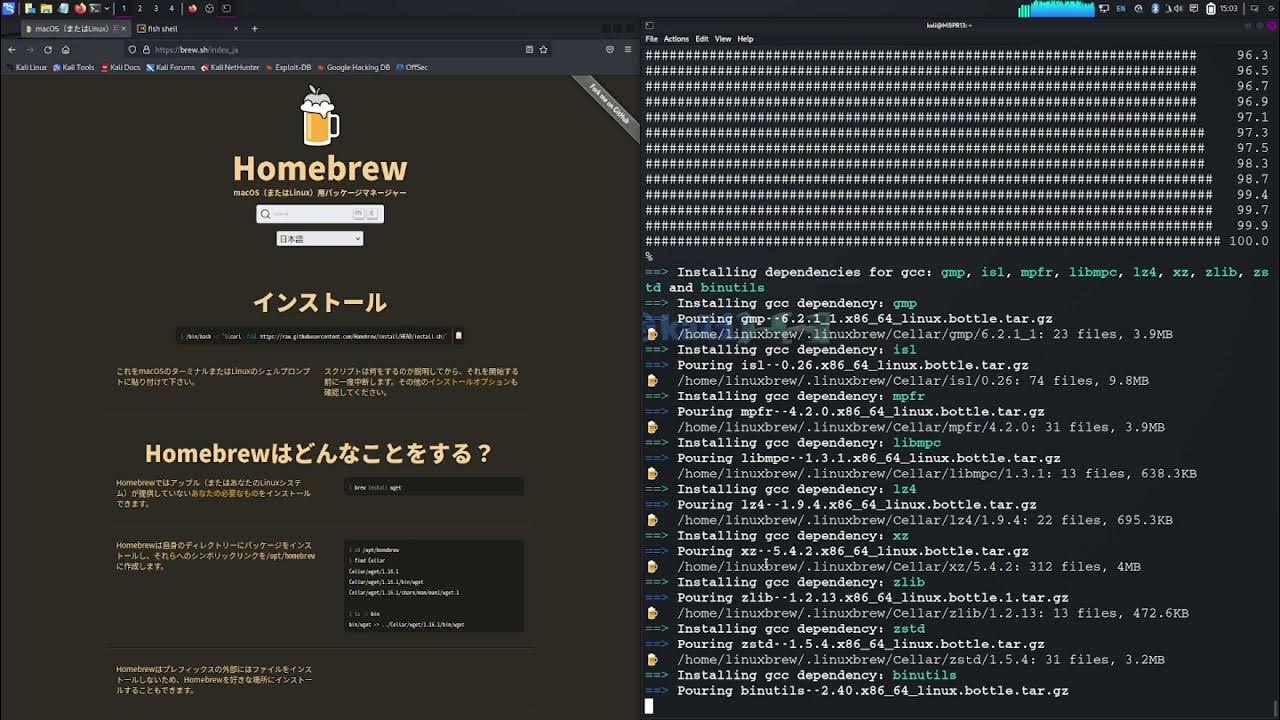Switch to workspace 2

(140, 8)
